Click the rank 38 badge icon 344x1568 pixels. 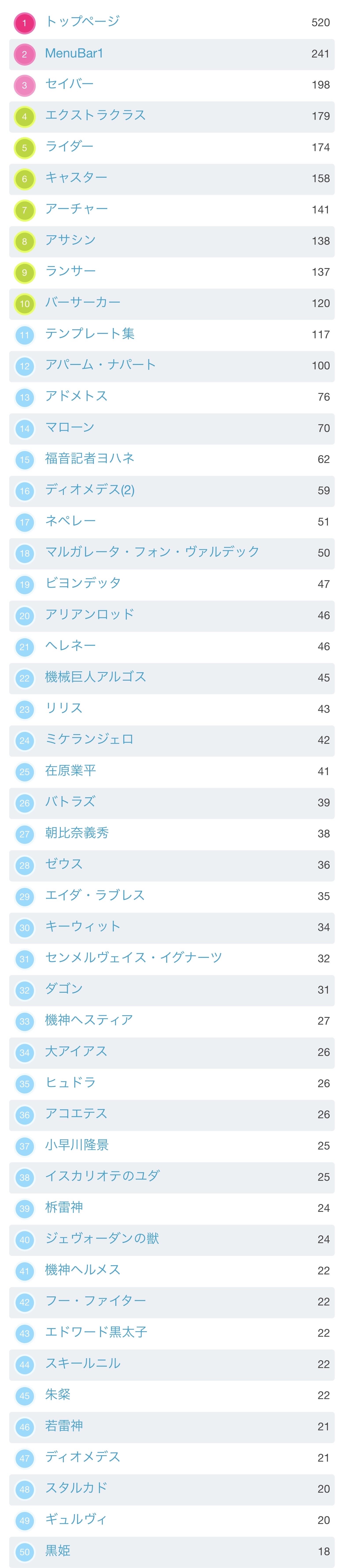24,1177
